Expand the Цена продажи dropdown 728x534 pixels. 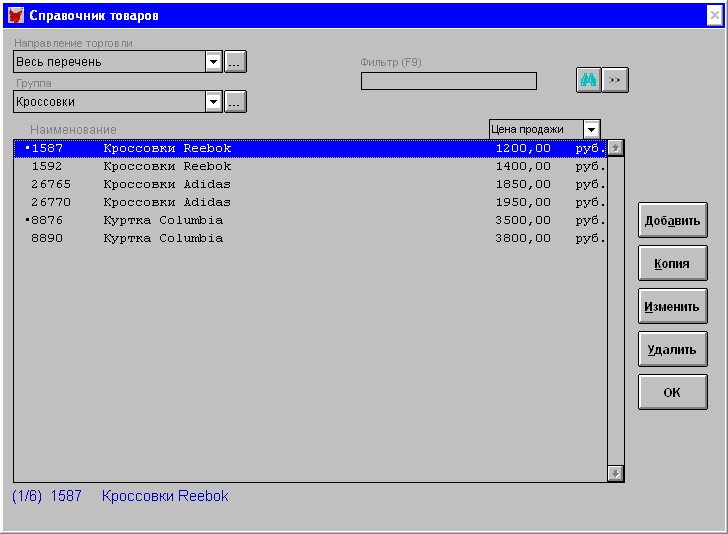[x=591, y=130]
